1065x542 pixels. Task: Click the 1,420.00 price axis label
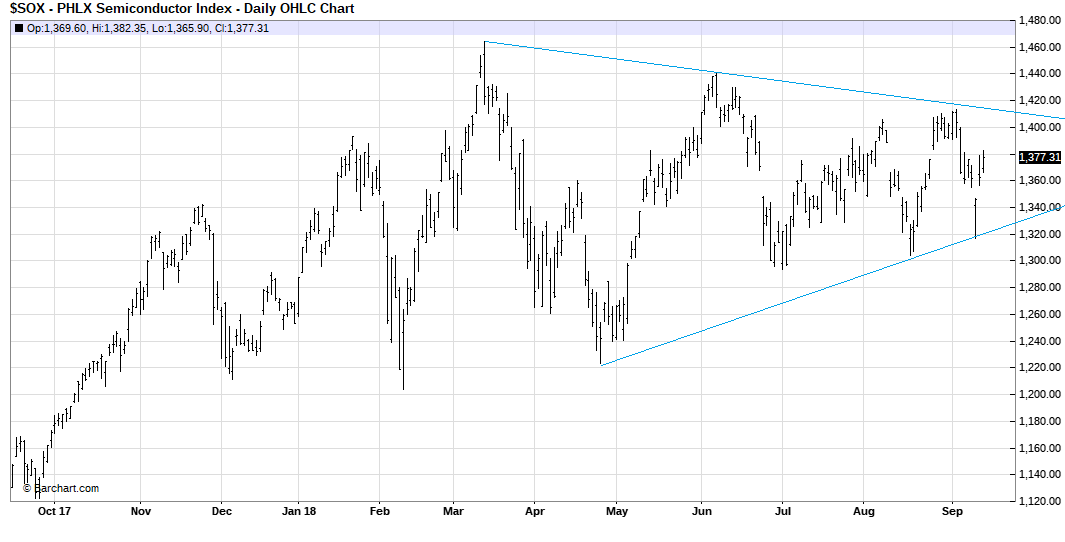point(1040,101)
